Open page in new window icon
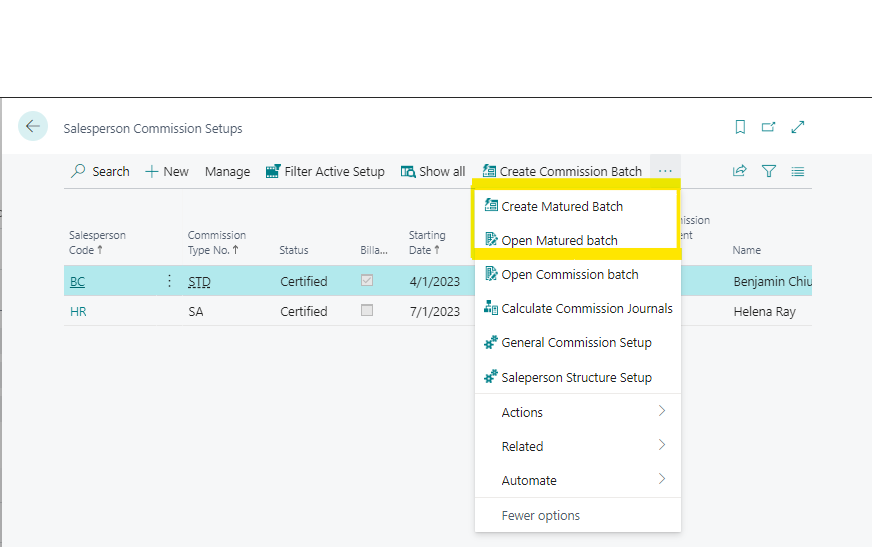 (769, 127)
